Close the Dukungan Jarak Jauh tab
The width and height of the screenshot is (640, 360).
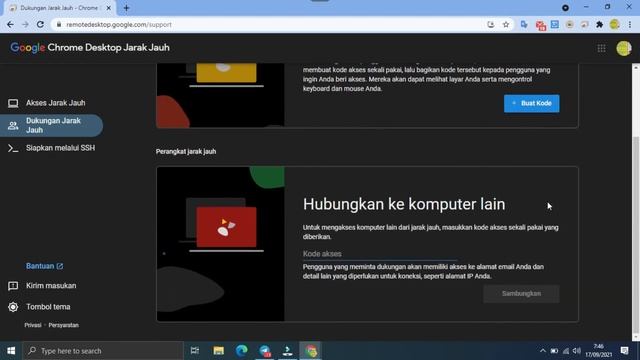pyautogui.click(x=109, y=8)
